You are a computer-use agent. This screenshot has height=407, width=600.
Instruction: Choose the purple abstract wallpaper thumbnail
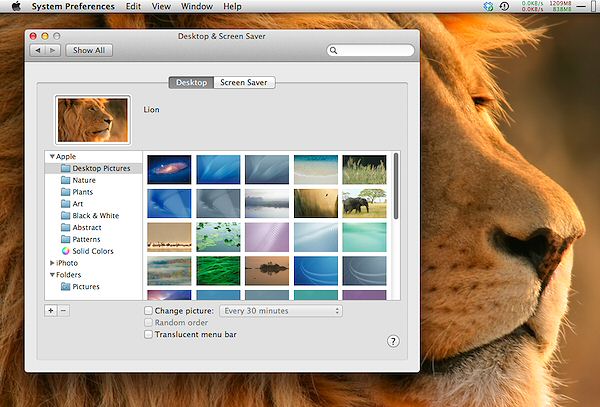point(267,237)
